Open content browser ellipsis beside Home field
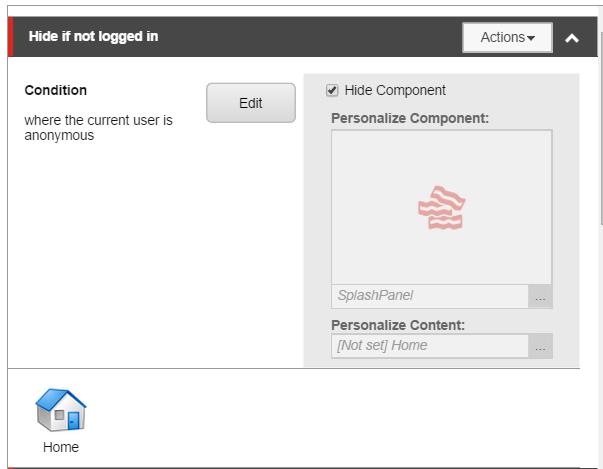603x469 pixels. point(540,346)
